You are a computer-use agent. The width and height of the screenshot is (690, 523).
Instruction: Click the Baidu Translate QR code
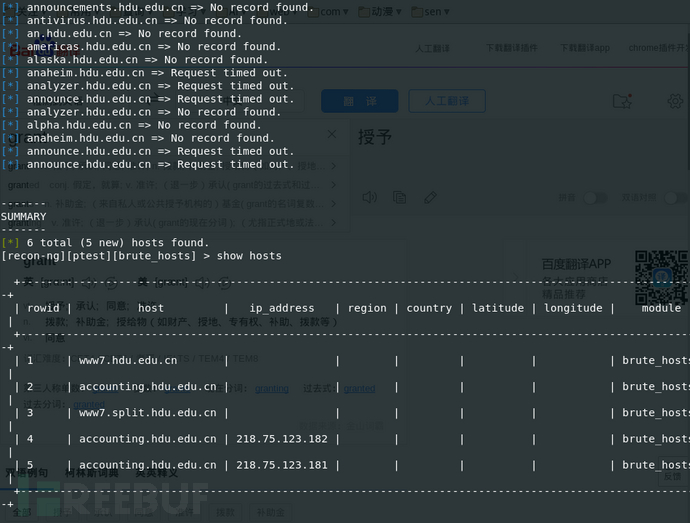point(661,277)
